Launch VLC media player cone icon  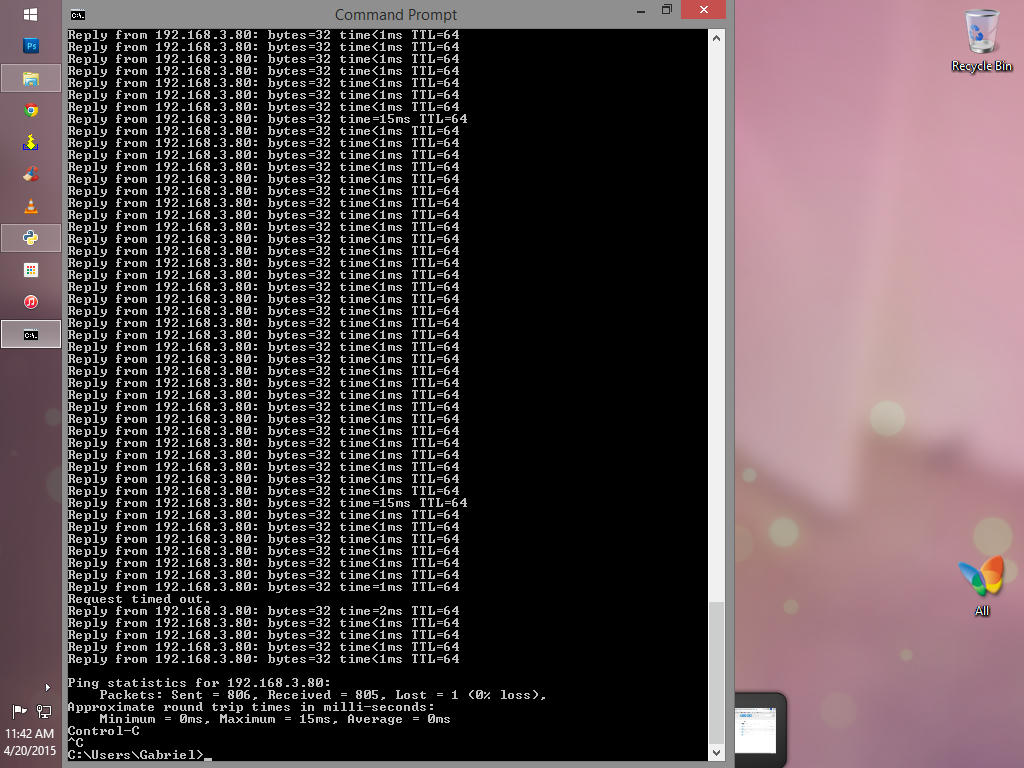pyautogui.click(x=31, y=206)
